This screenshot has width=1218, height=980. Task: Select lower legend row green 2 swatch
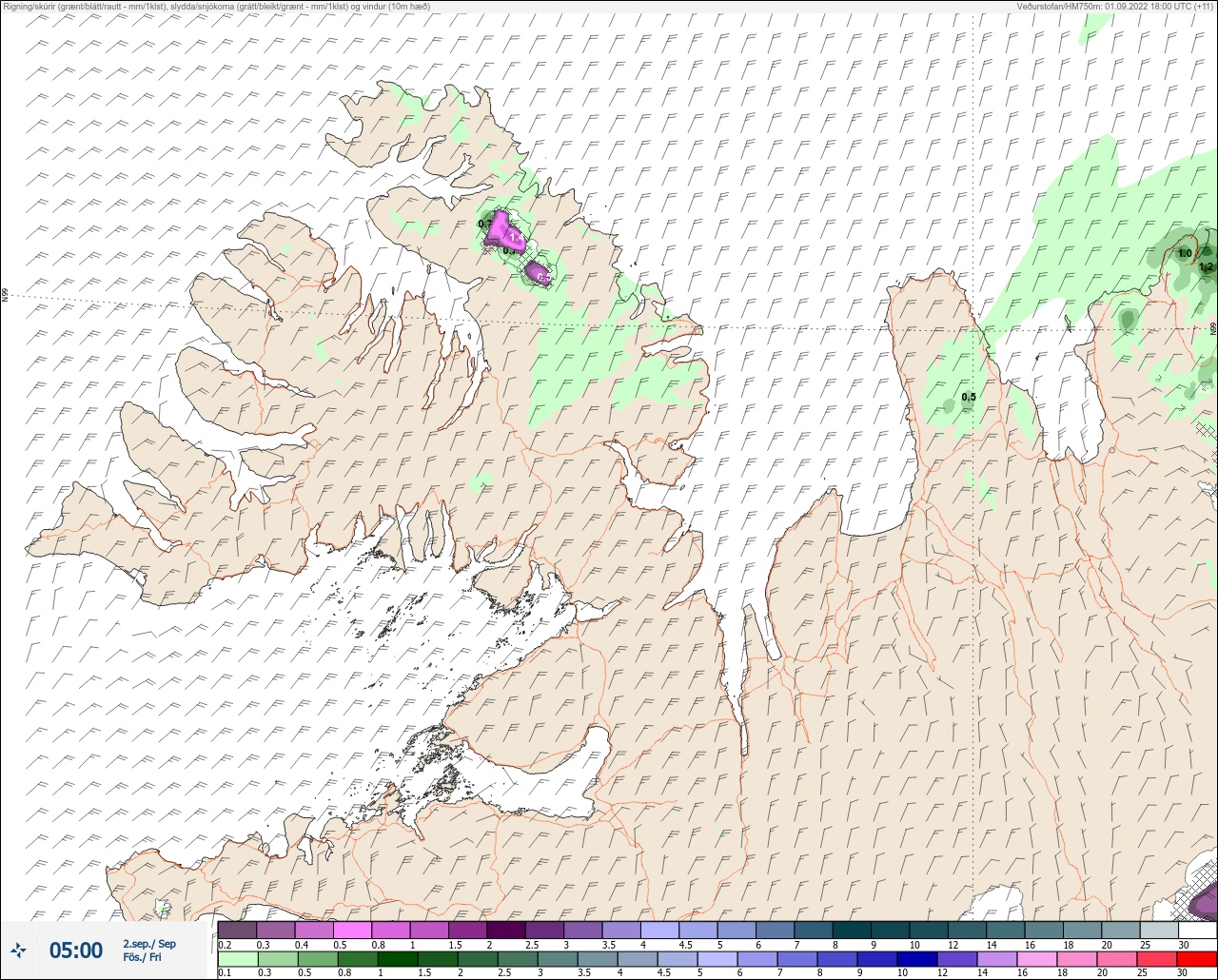pyautogui.click(x=477, y=958)
